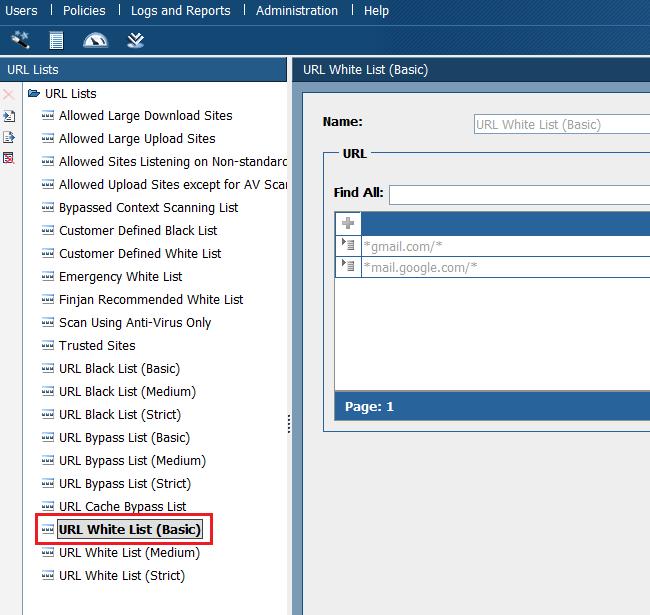Select Customer Defined Black List
This screenshot has height=615, width=650.
(138, 230)
